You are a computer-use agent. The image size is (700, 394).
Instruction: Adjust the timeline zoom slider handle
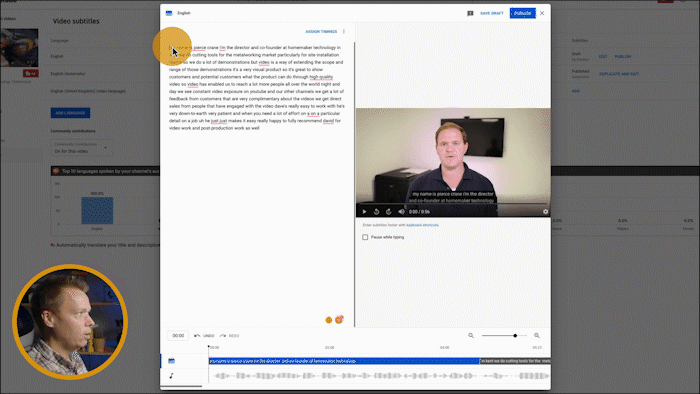click(x=515, y=335)
